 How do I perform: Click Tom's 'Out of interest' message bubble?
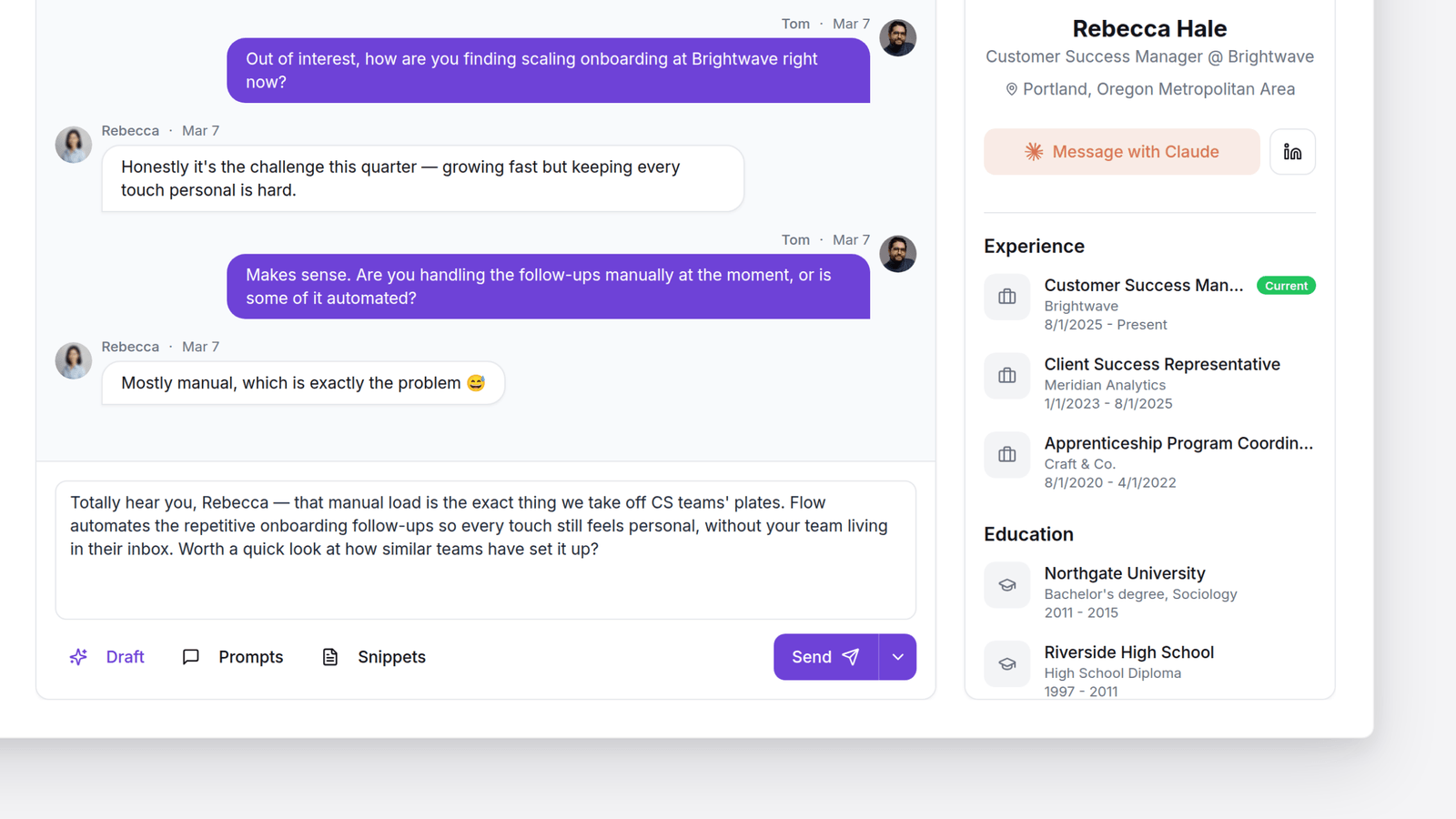pos(548,70)
